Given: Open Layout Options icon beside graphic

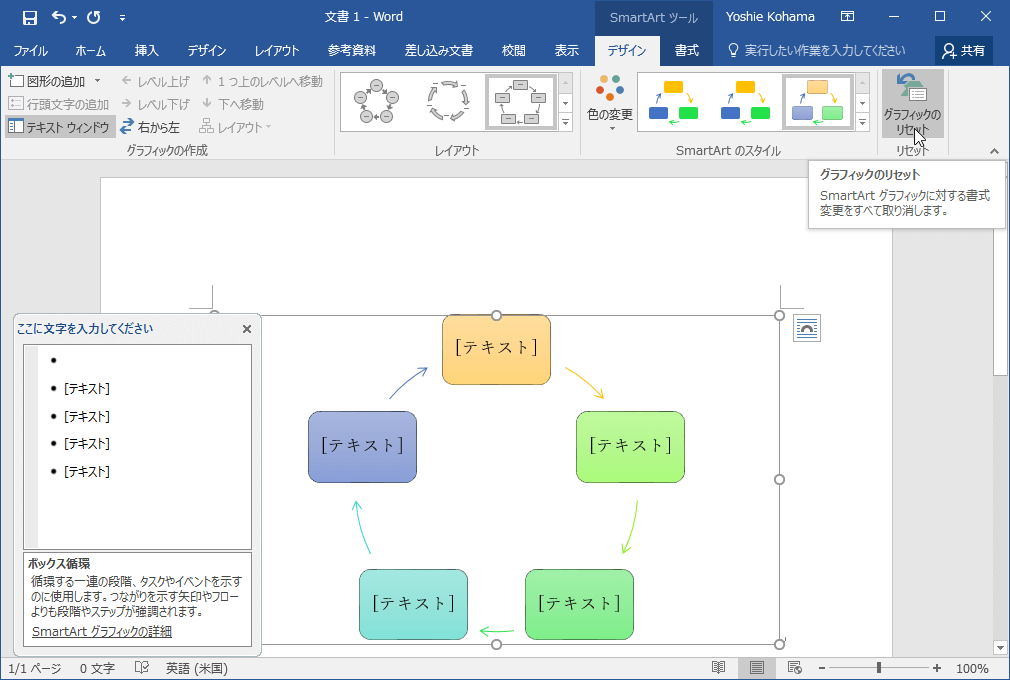Looking at the screenshot, I should click(x=806, y=328).
